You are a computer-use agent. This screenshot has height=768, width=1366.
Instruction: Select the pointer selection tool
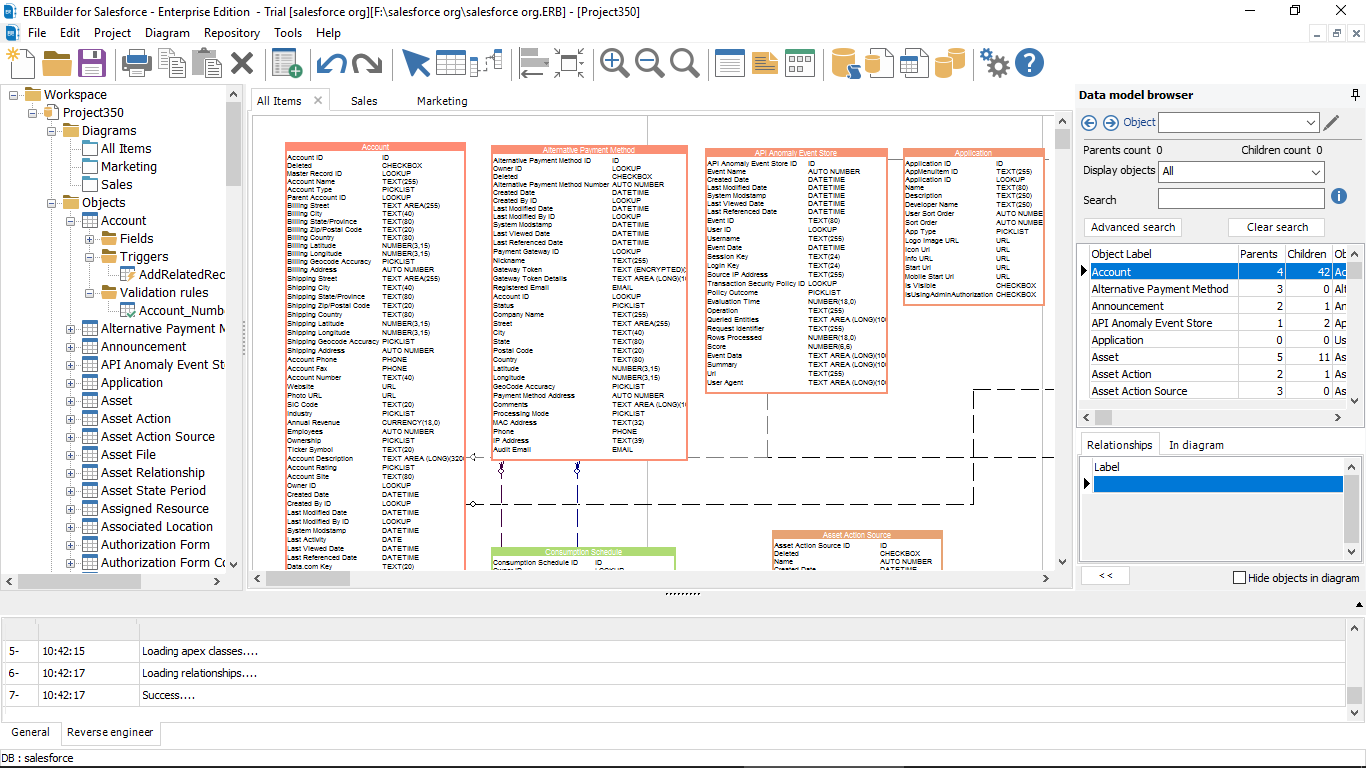[415, 64]
